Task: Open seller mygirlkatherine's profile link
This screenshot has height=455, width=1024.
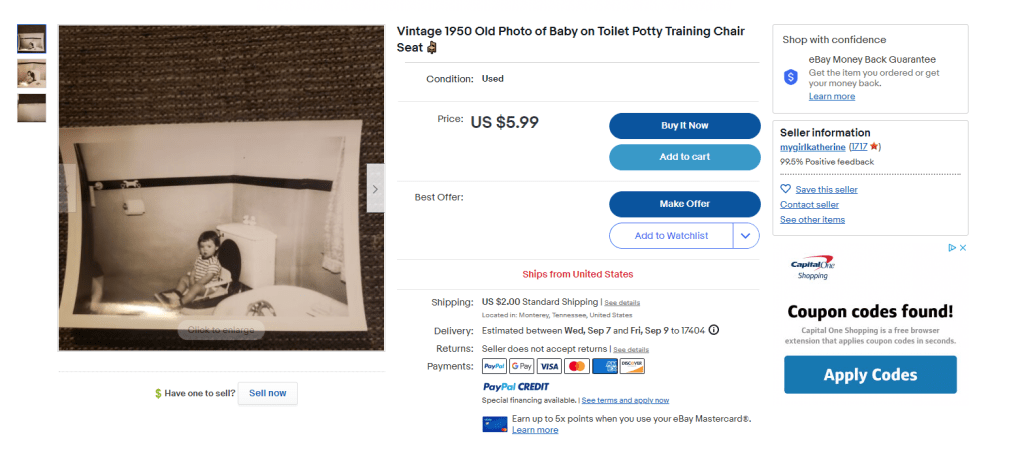Action: point(813,147)
